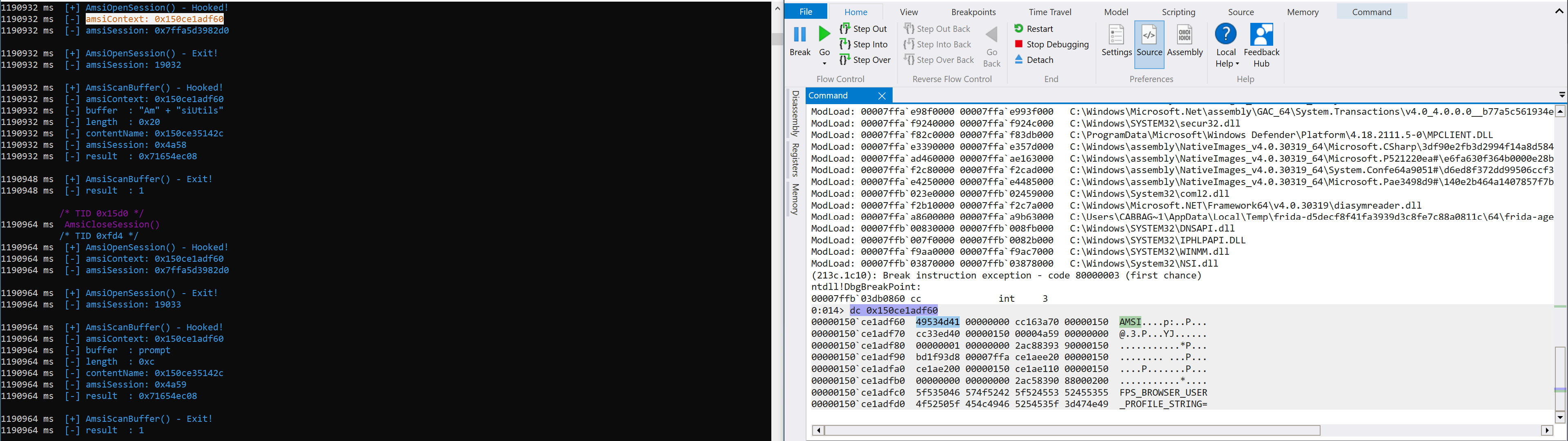
Task: Expand the Go dropdown arrow
Action: [x=824, y=64]
